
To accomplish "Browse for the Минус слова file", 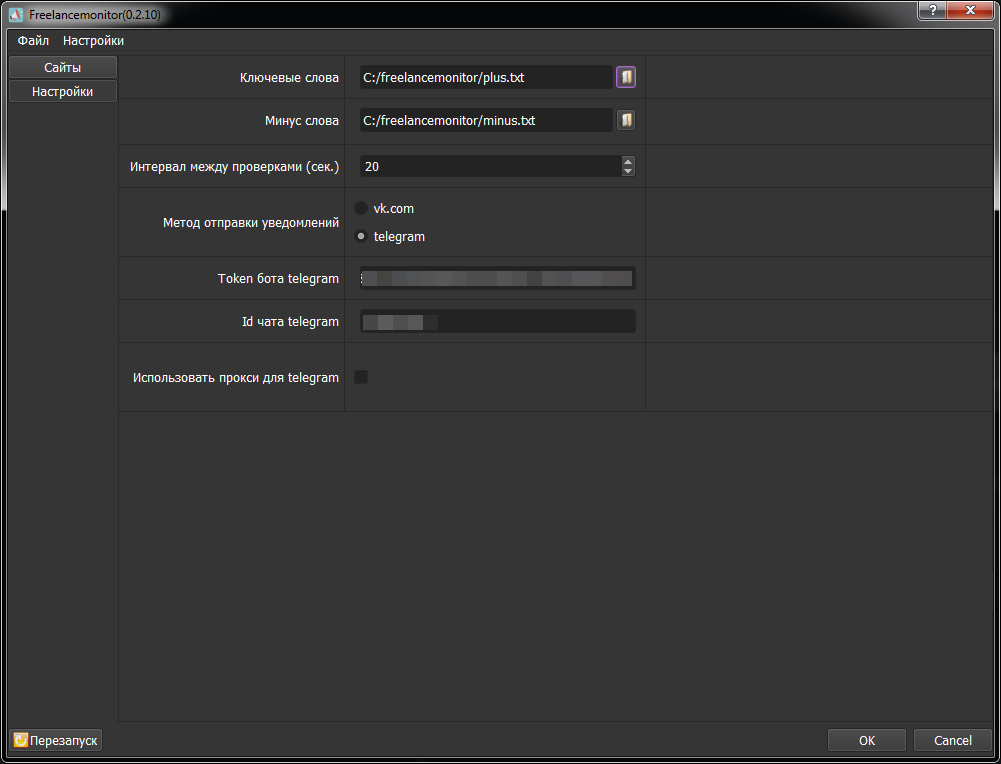I will click(626, 120).
